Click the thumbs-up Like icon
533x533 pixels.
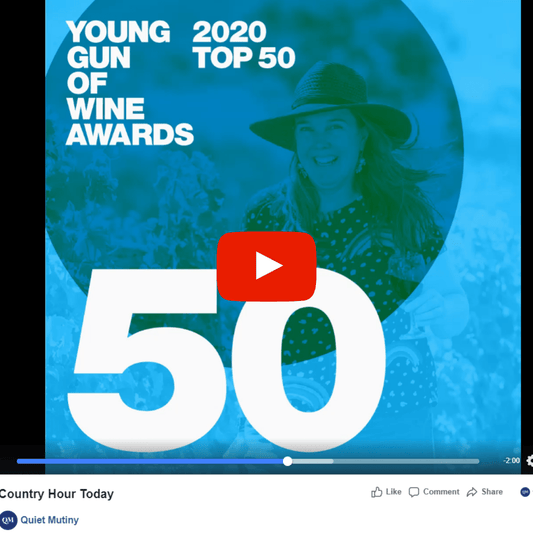tap(376, 492)
